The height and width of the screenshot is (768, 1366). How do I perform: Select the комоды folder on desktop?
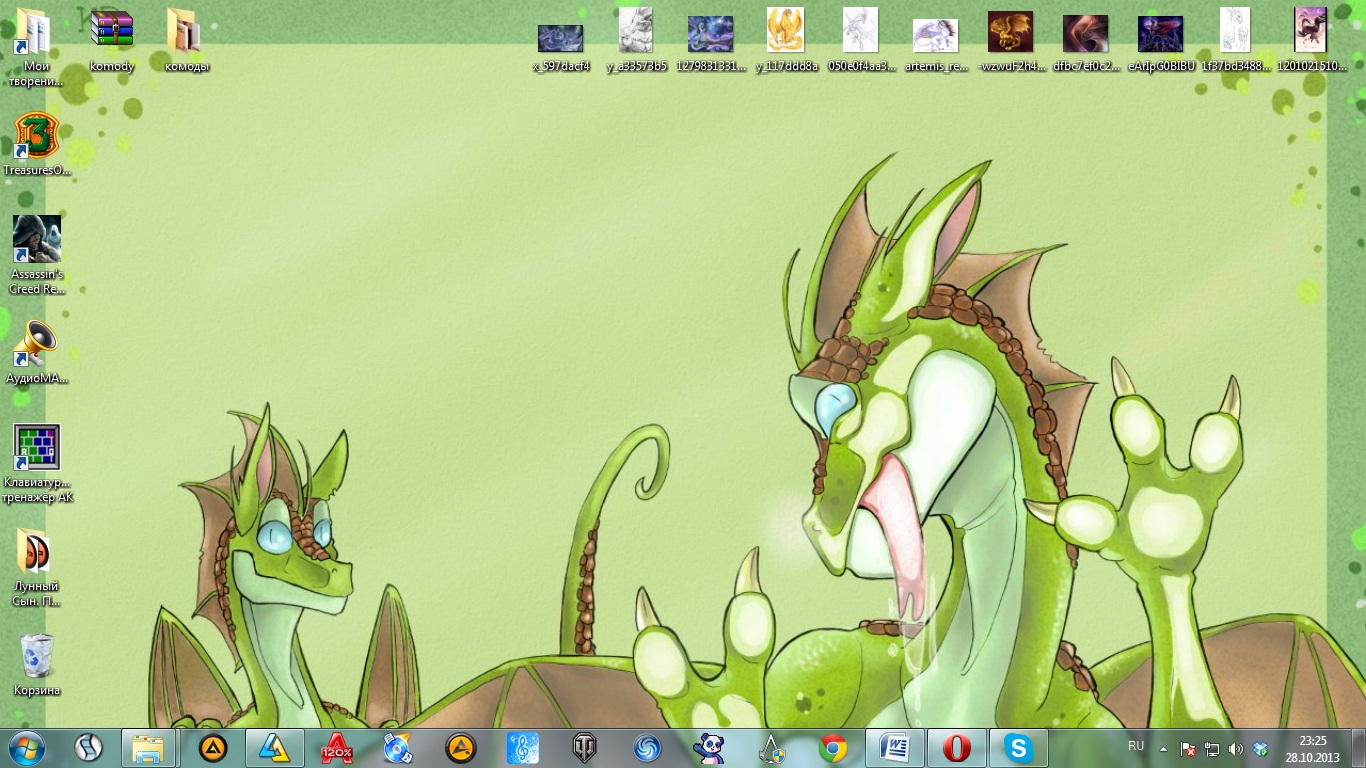(x=187, y=41)
